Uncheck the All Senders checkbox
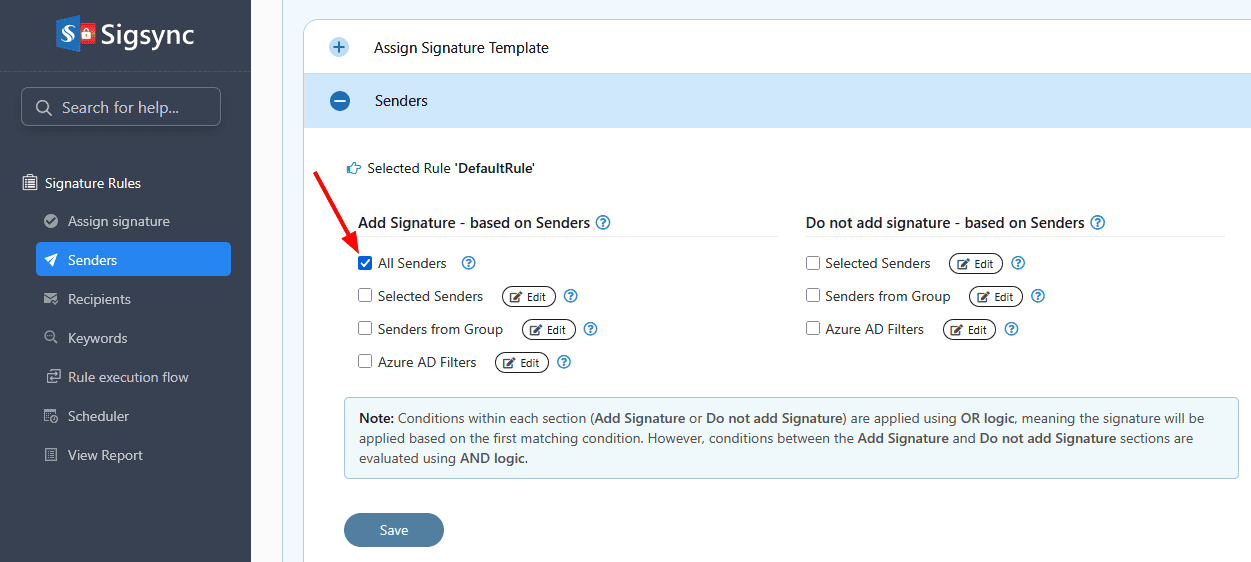 point(365,263)
